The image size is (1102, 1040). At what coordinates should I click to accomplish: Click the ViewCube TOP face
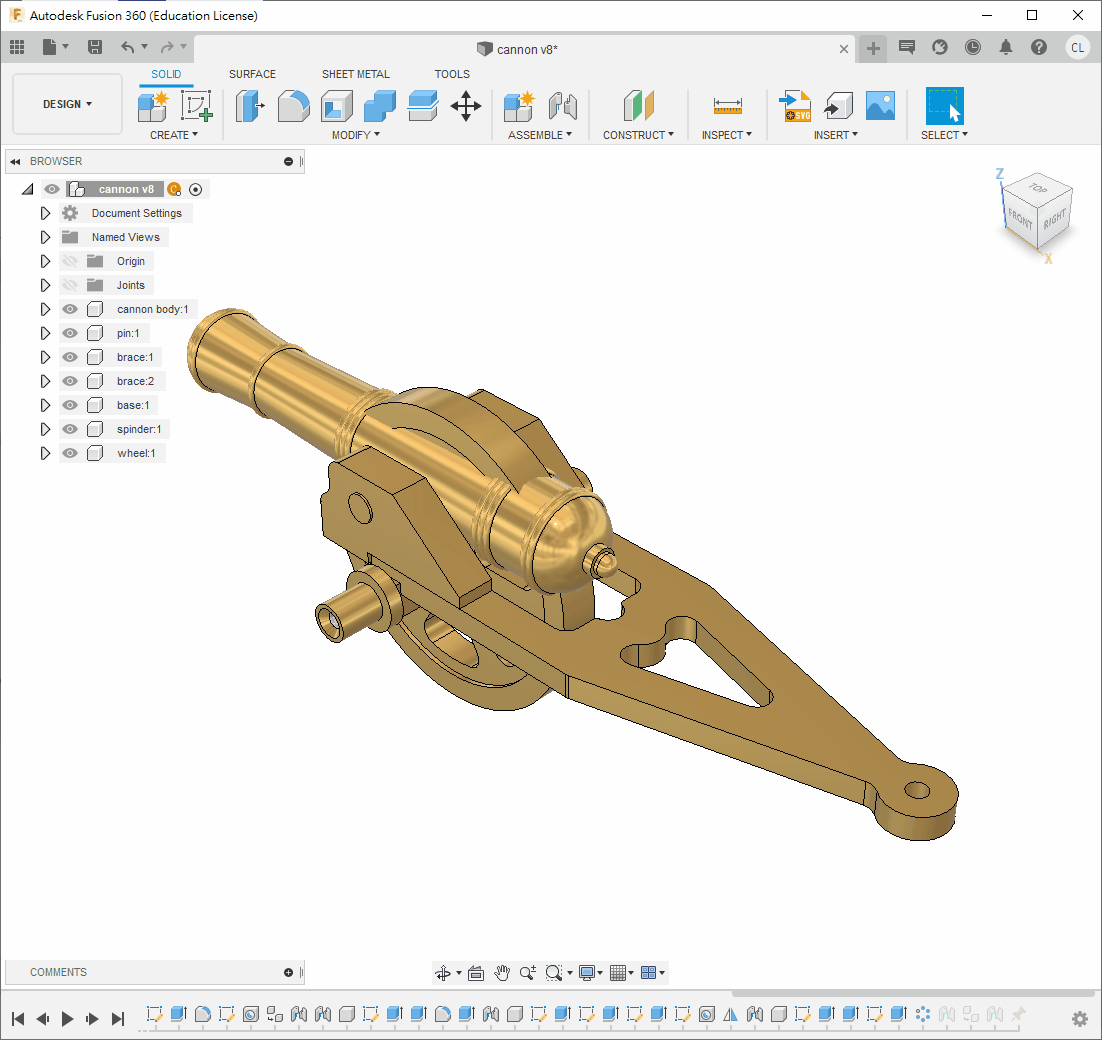(1038, 189)
